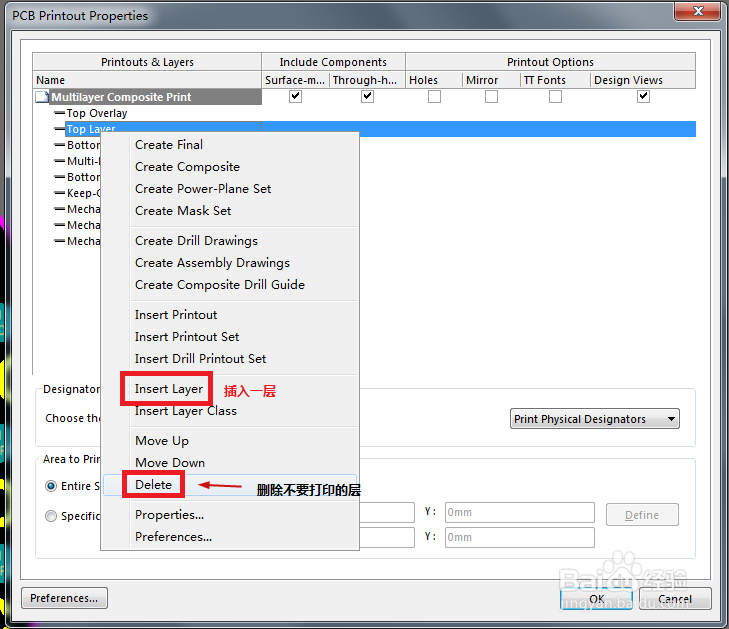This screenshot has height=629, width=729.
Task: Click the Multilayer Composite Print page icon
Action: (x=42, y=97)
